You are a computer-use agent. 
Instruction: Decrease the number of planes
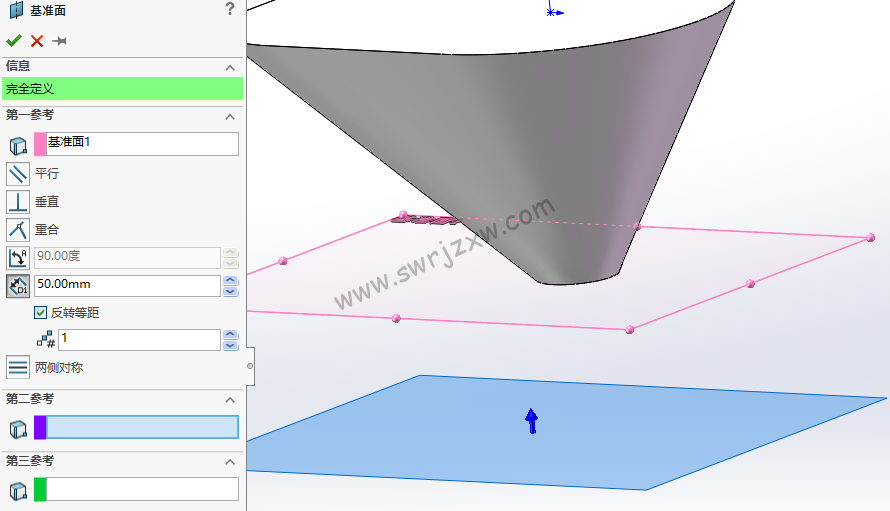point(230,345)
